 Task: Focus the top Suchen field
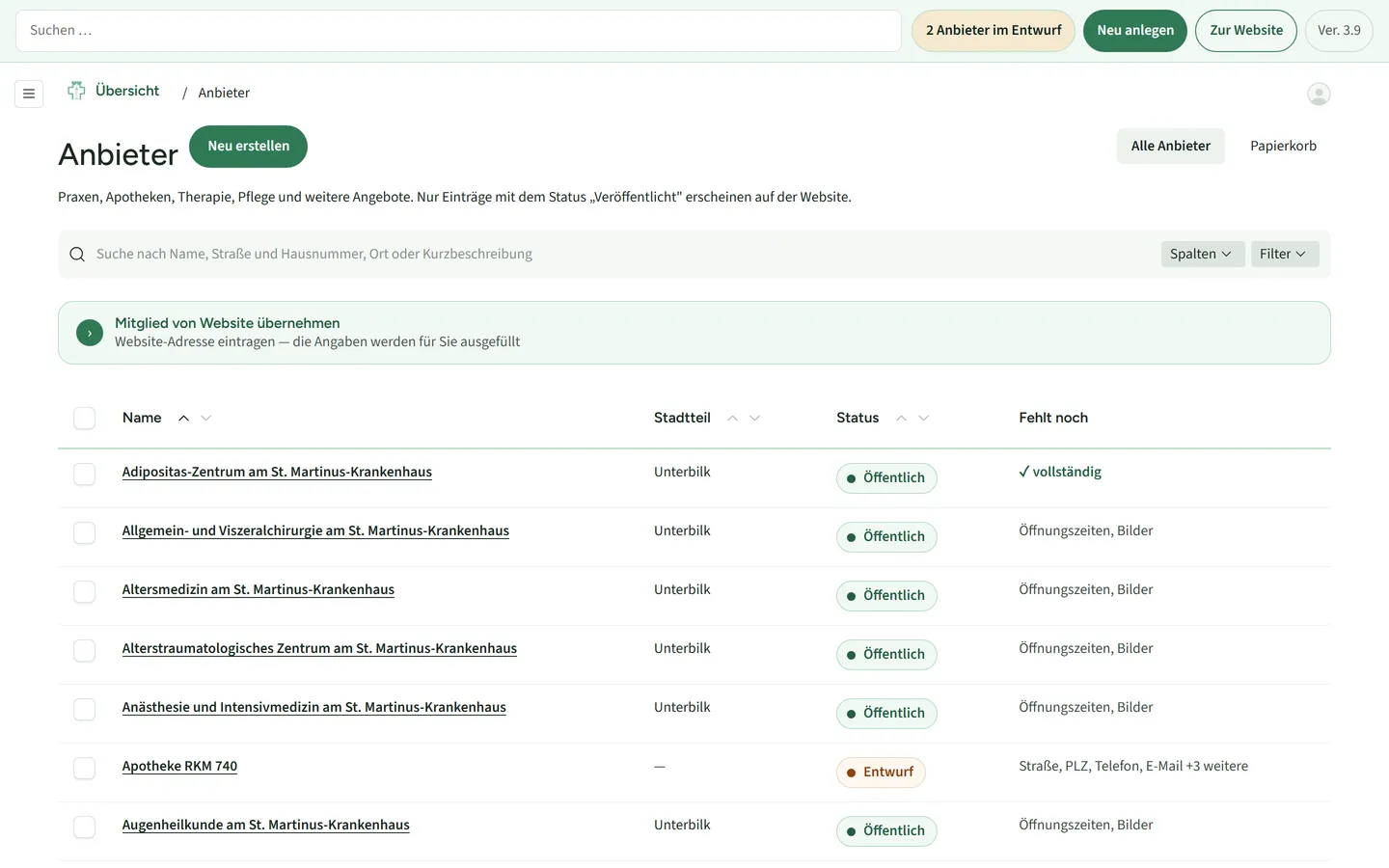pos(458,31)
